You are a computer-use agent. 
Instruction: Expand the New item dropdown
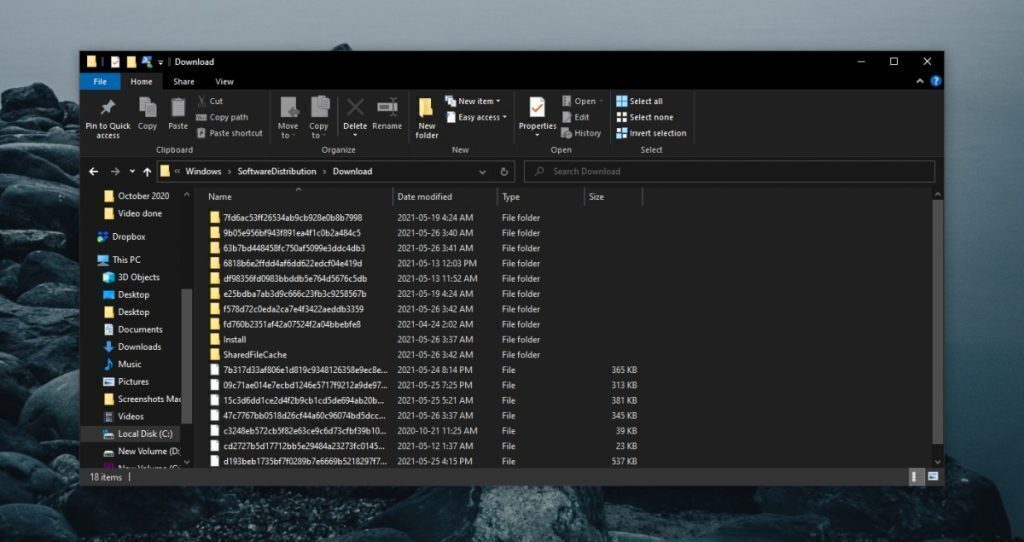pyautogui.click(x=475, y=101)
